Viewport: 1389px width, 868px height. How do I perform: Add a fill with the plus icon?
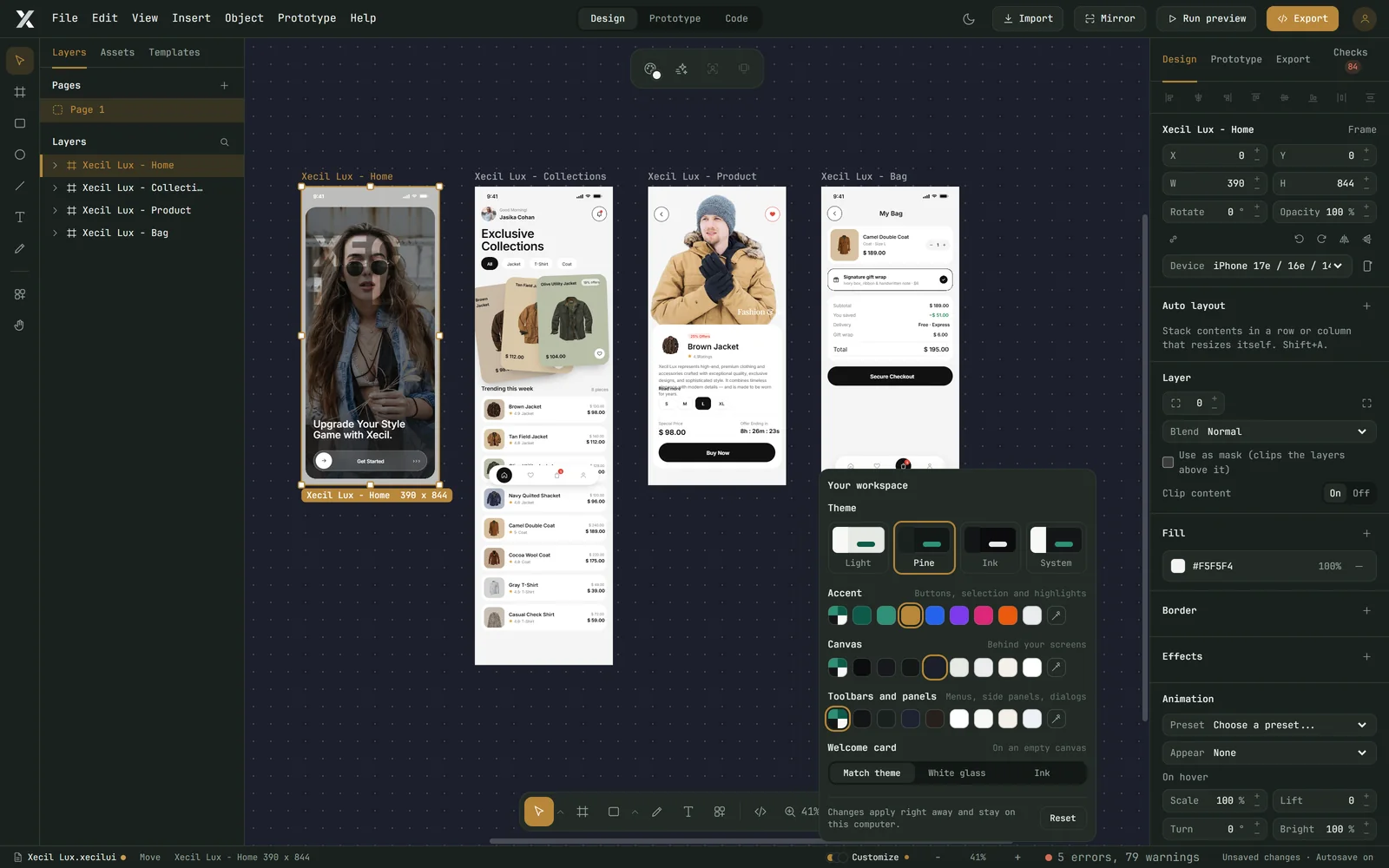1366,533
